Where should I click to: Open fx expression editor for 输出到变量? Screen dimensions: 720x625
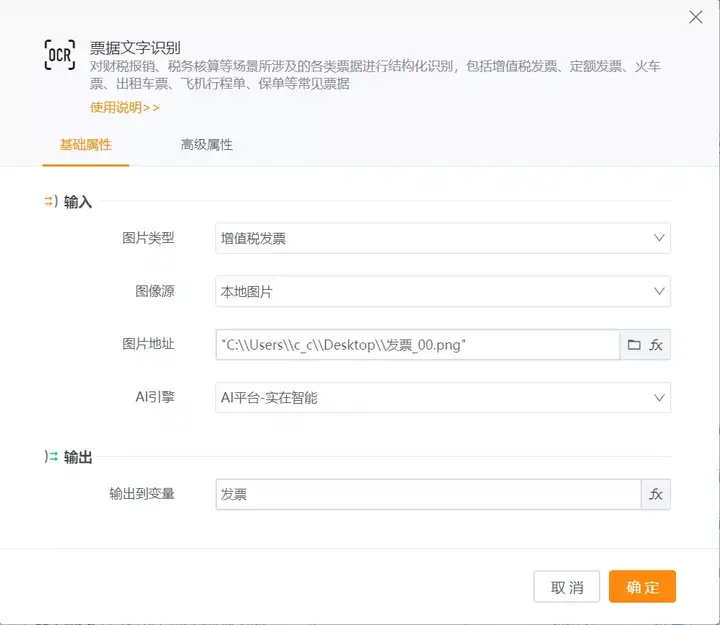point(657,494)
